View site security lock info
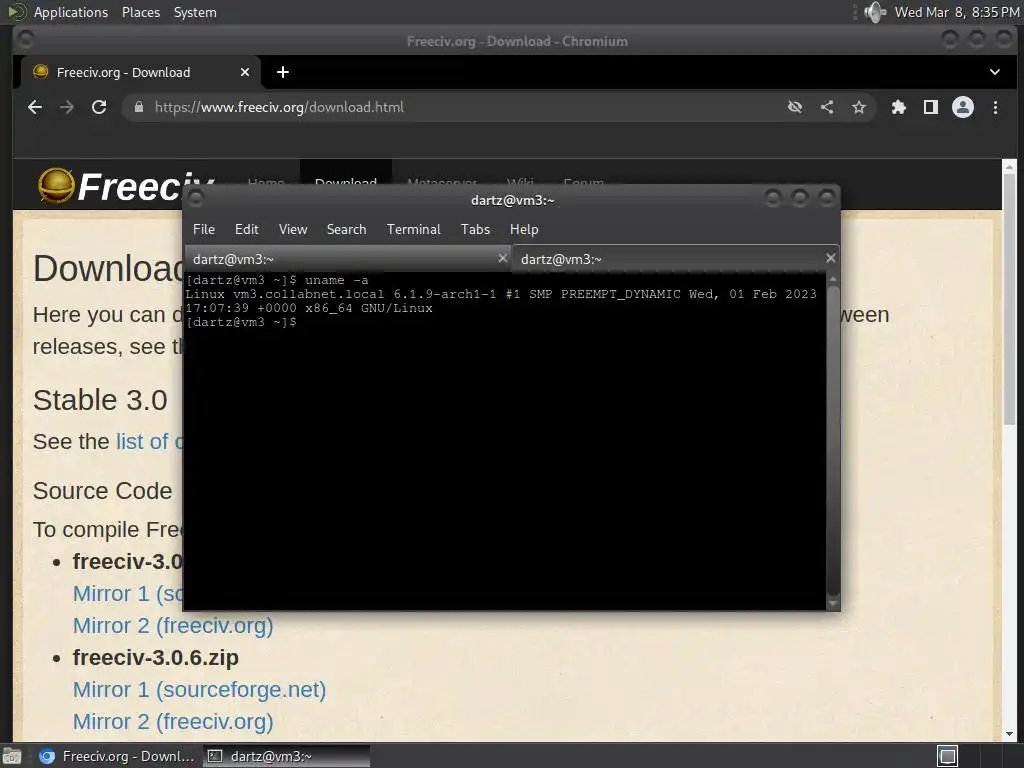Screen dimensions: 1024x768 tap(138, 107)
